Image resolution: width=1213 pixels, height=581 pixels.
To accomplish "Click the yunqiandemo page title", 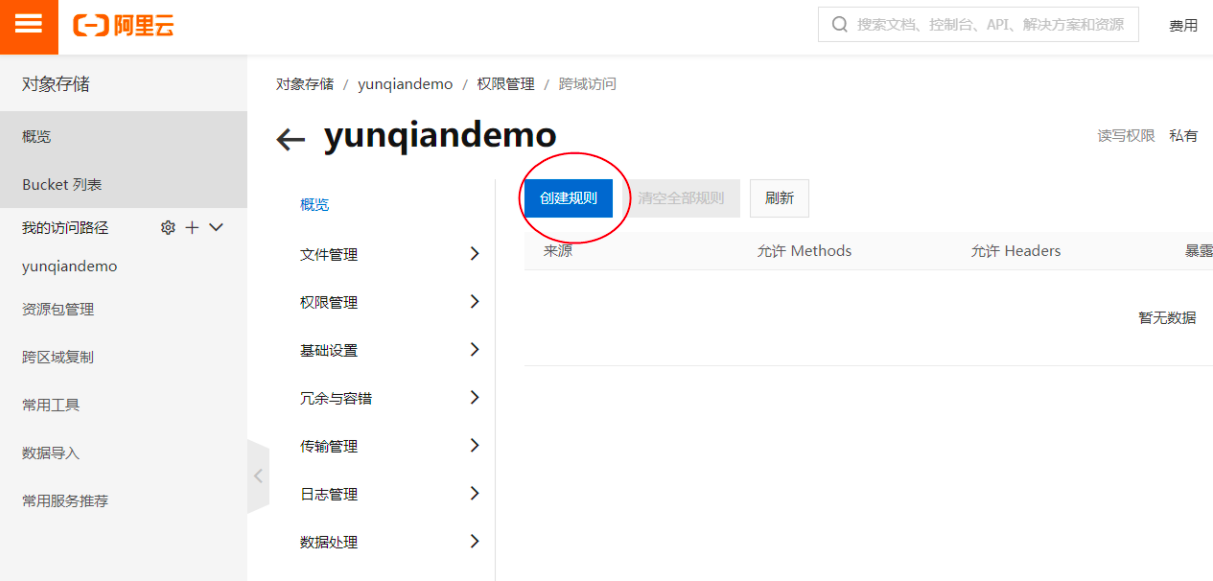I will click(x=440, y=135).
